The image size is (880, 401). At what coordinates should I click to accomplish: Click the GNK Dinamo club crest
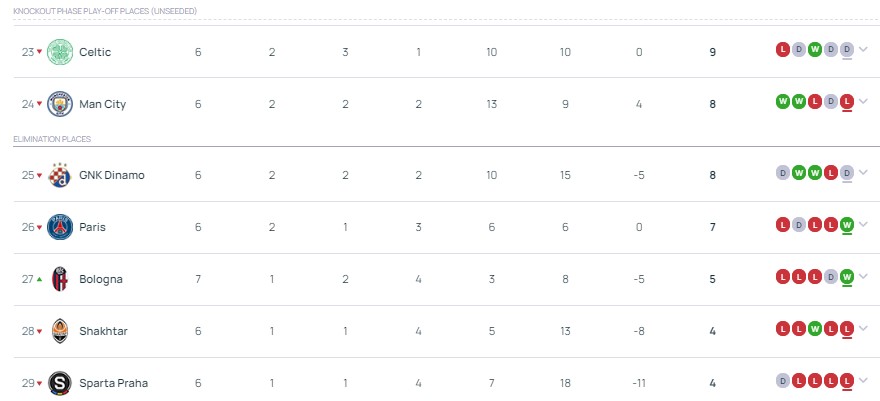(x=61, y=175)
